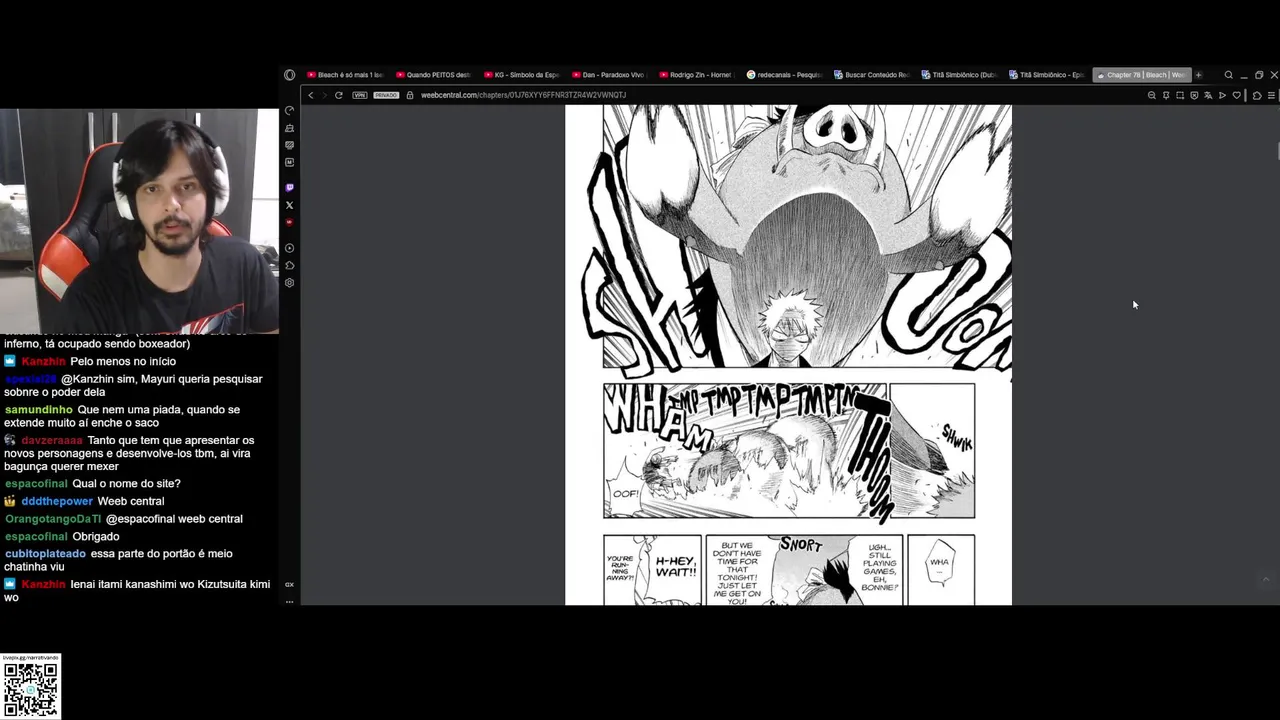
Task: Go forward to the next page
Action: pos(324,95)
